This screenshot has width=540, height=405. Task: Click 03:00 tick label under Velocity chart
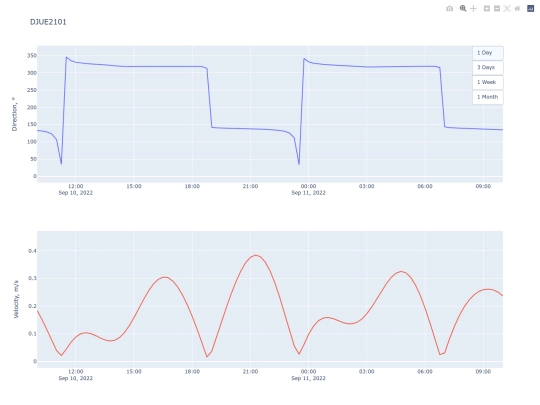[x=366, y=372]
